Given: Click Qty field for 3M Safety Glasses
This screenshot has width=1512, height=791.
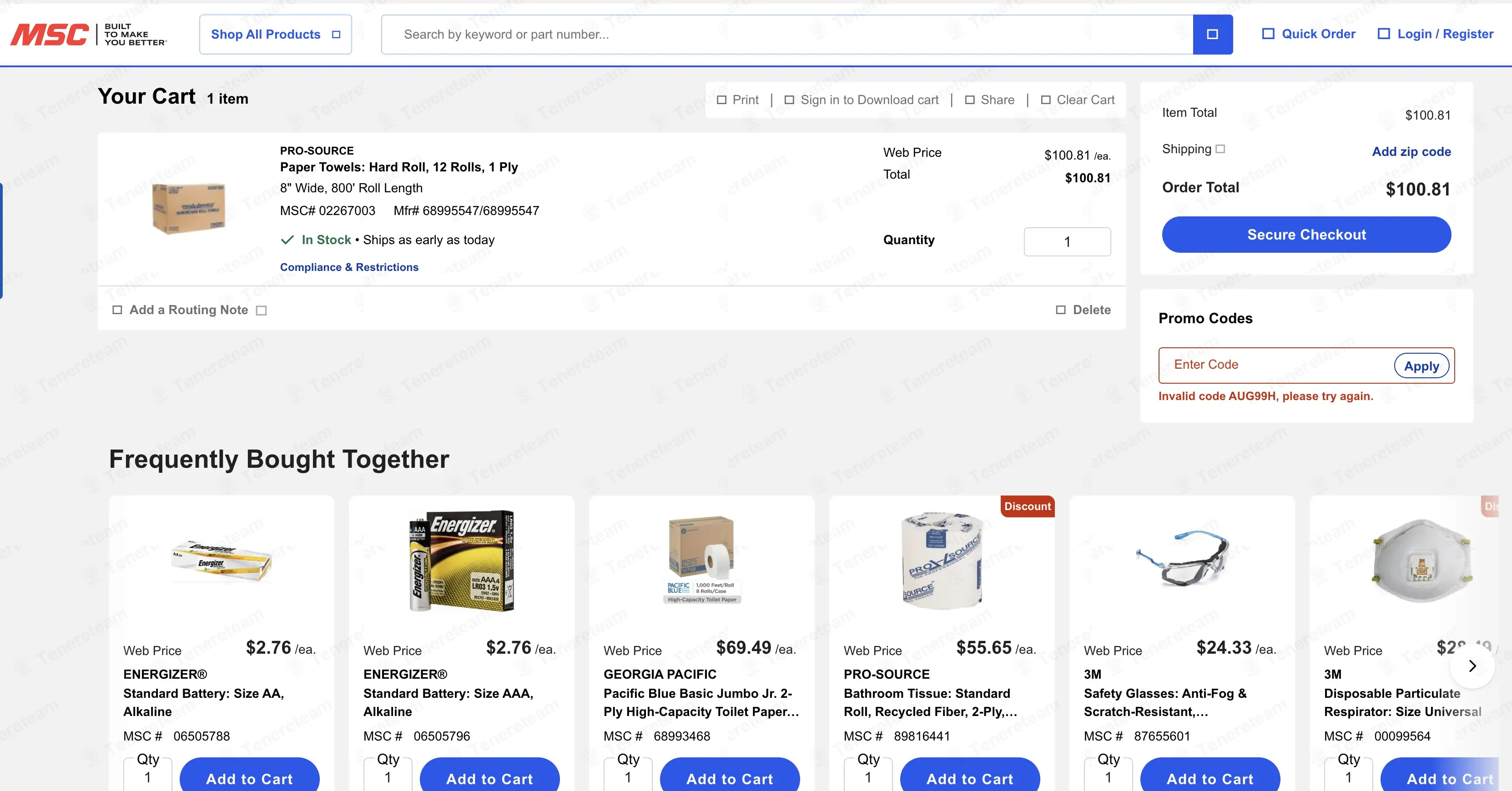Looking at the screenshot, I should point(1108,775).
